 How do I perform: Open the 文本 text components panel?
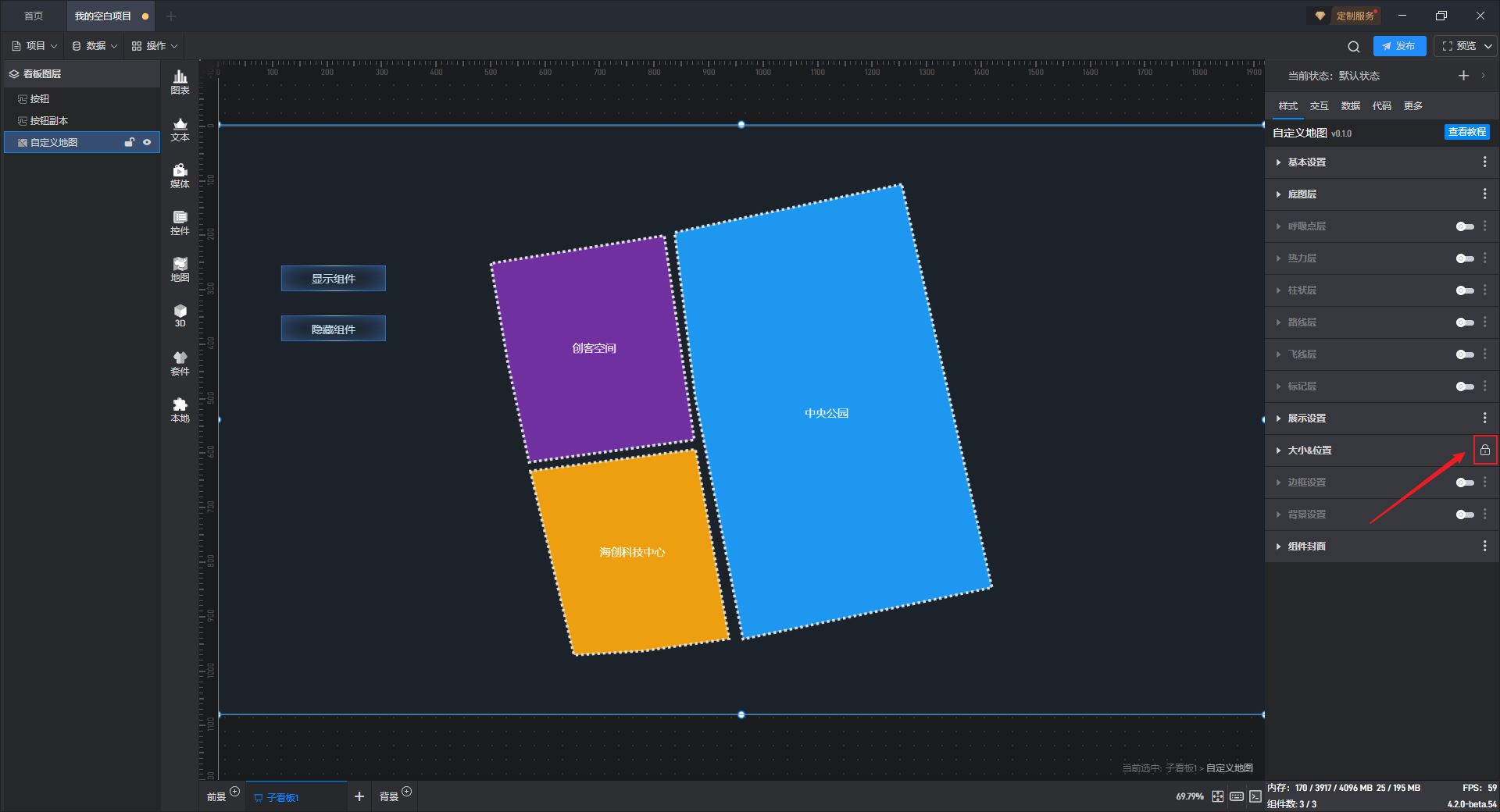coord(180,129)
